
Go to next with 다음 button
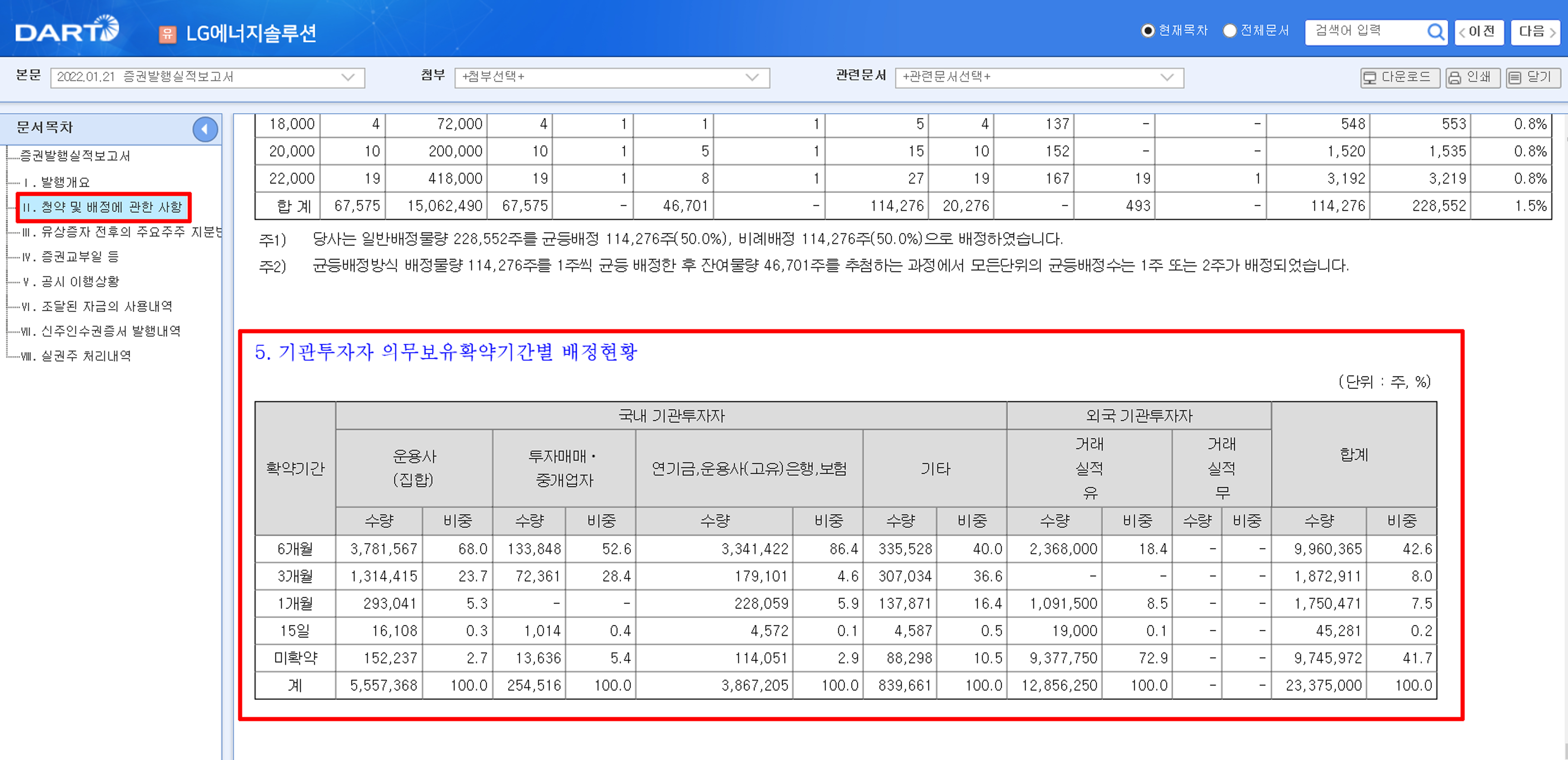(x=1536, y=32)
